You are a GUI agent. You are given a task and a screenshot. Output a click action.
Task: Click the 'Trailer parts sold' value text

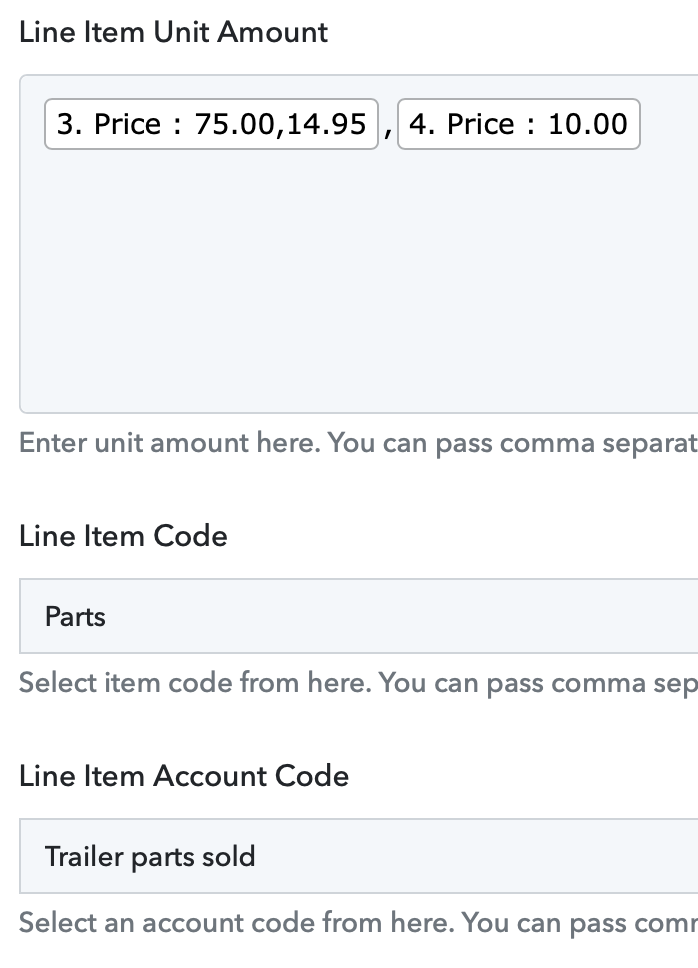pyautogui.click(x=150, y=857)
